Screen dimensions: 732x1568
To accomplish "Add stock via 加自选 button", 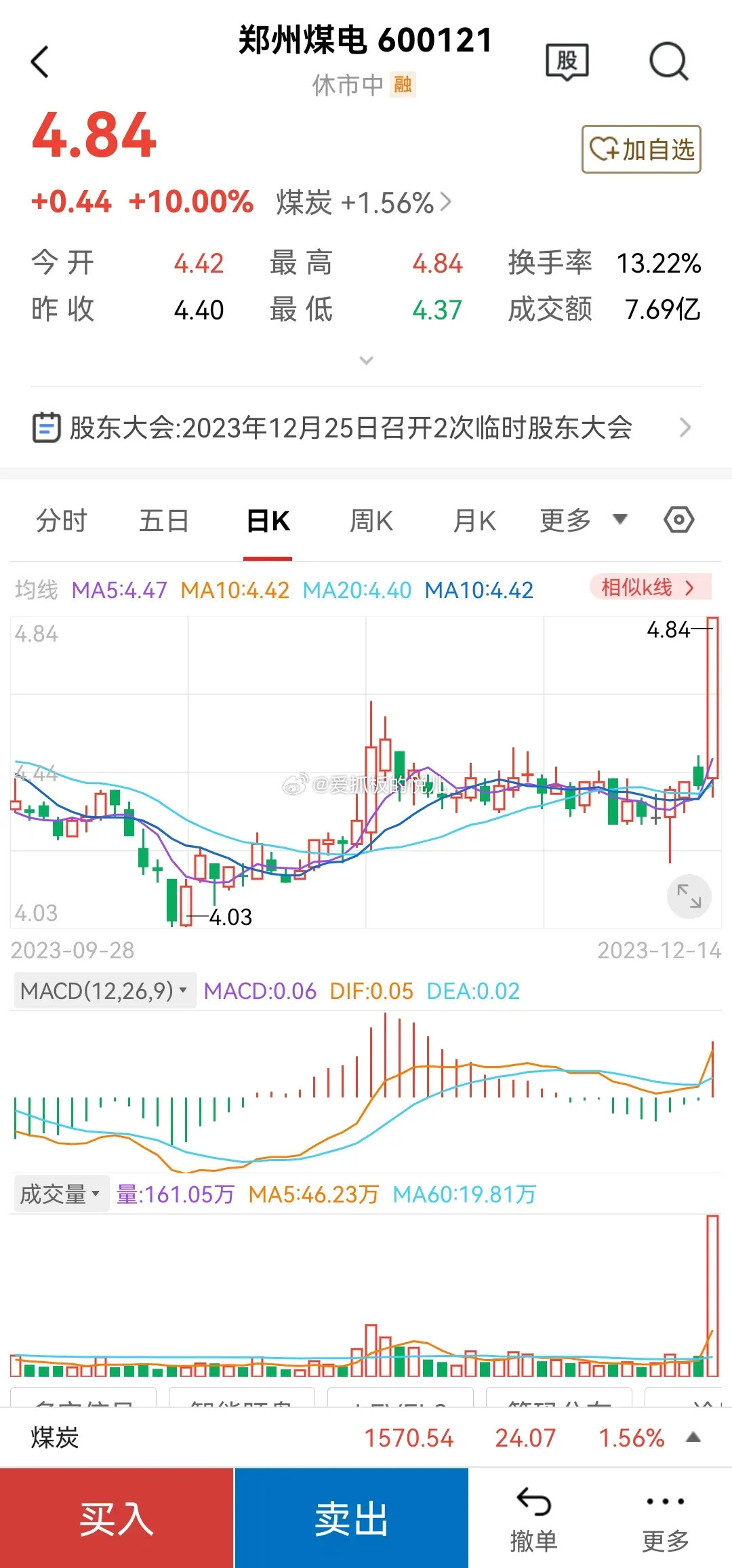I will click(641, 149).
